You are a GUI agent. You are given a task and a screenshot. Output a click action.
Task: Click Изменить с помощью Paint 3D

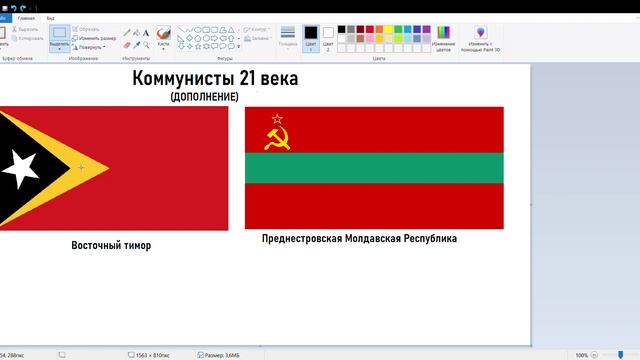coord(480,39)
